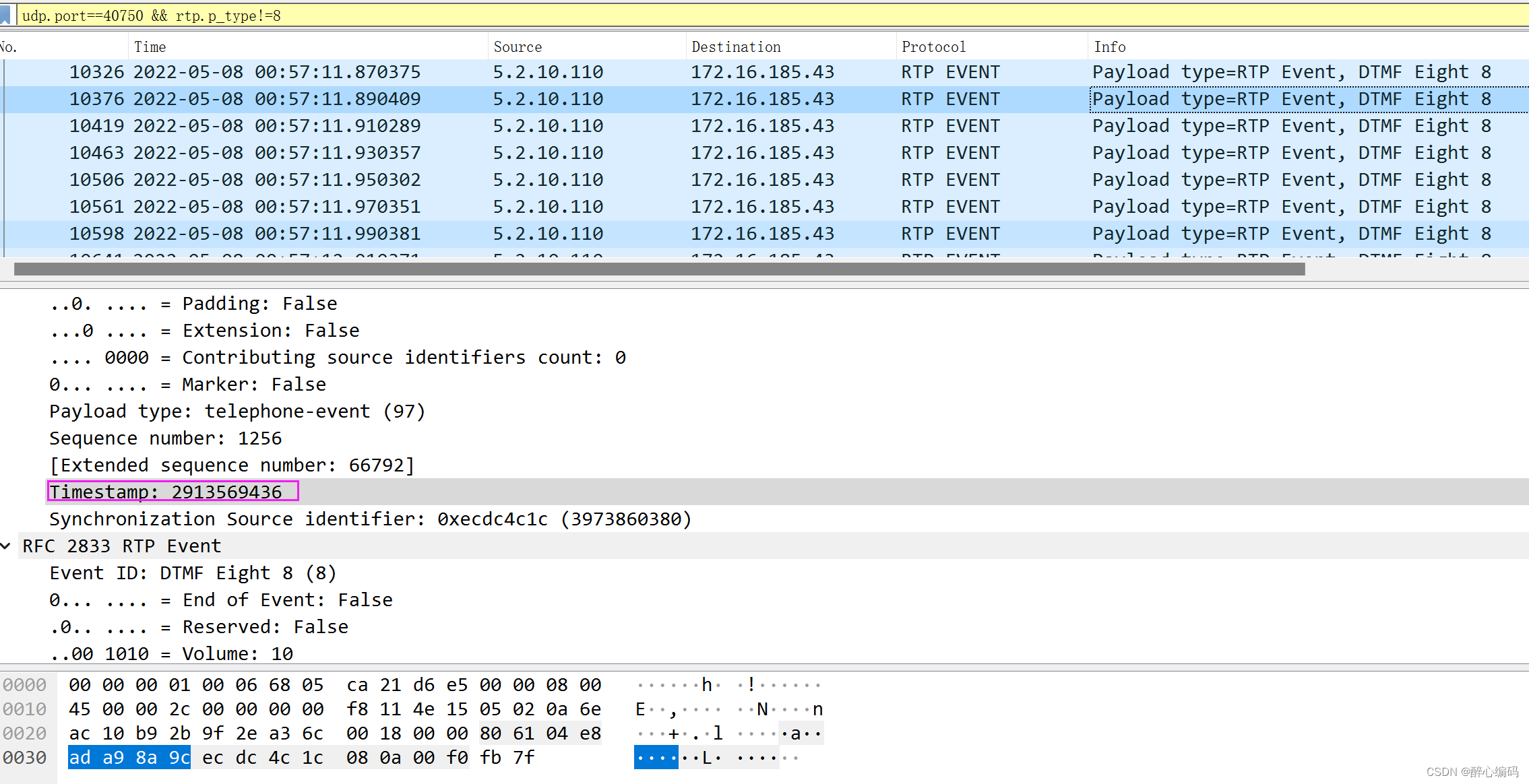This screenshot has height=784, width=1529.
Task: Select the Timestamp: 2913569436 field
Action: [172, 492]
